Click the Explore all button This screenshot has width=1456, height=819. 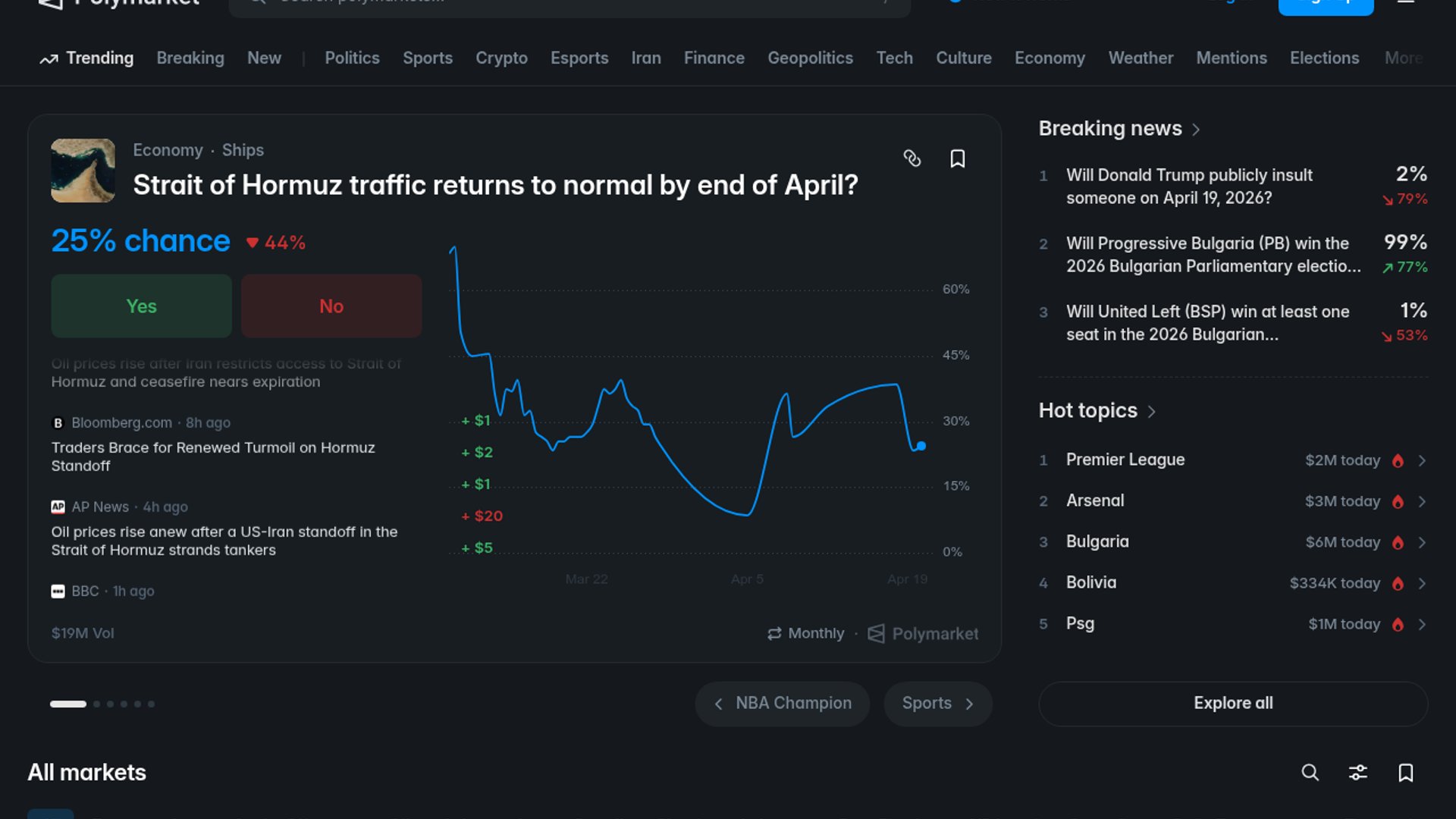tap(1233, 703)
